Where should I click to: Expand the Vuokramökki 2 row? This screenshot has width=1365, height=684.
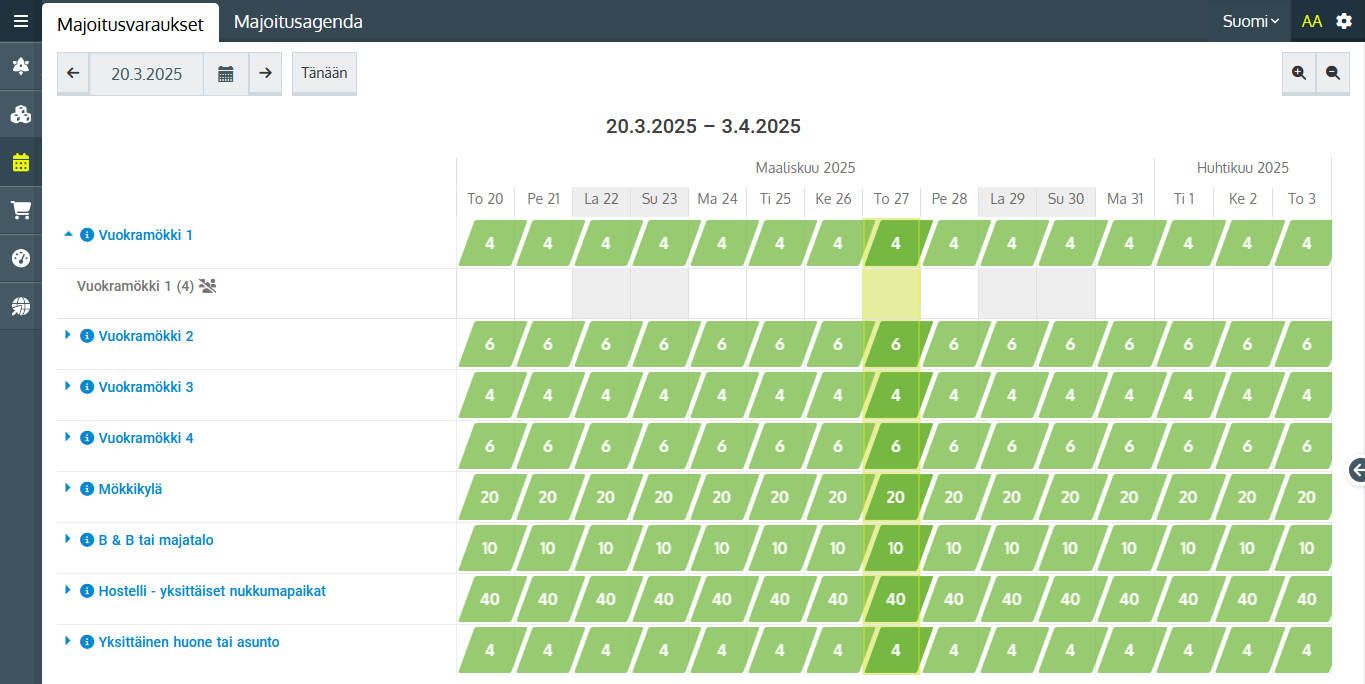[68, 335]
